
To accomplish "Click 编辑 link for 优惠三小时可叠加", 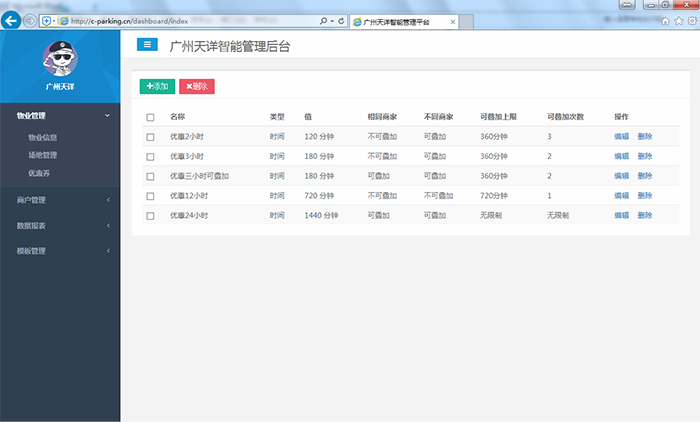I will point(621,176).
